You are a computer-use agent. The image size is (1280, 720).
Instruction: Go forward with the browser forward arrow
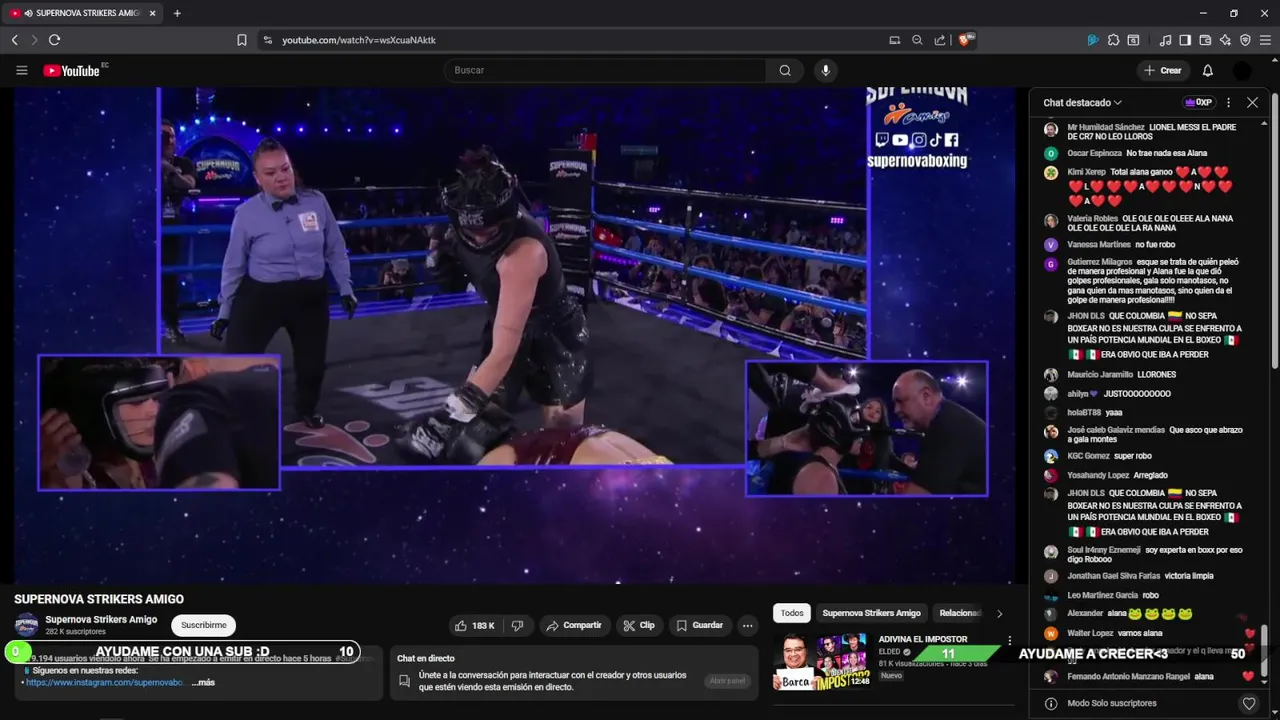click(34, 40)
